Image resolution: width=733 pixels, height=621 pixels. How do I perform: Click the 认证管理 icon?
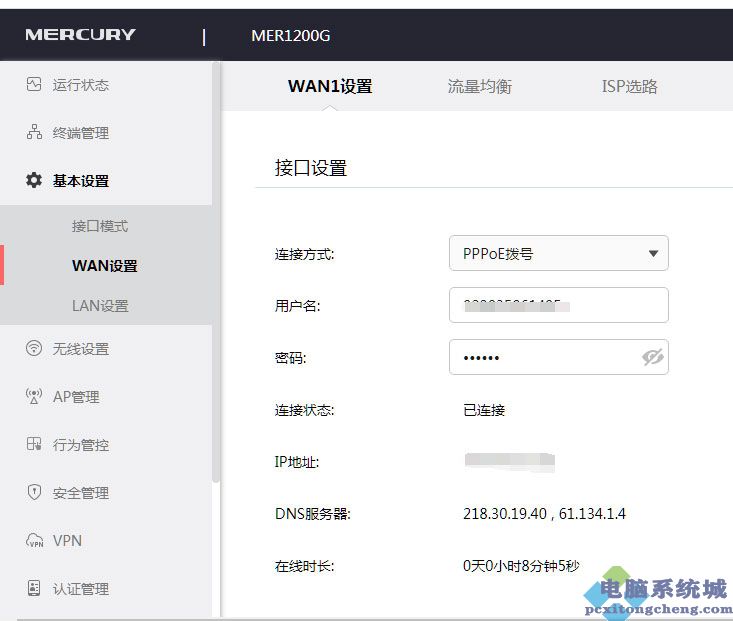coord(34,588)
